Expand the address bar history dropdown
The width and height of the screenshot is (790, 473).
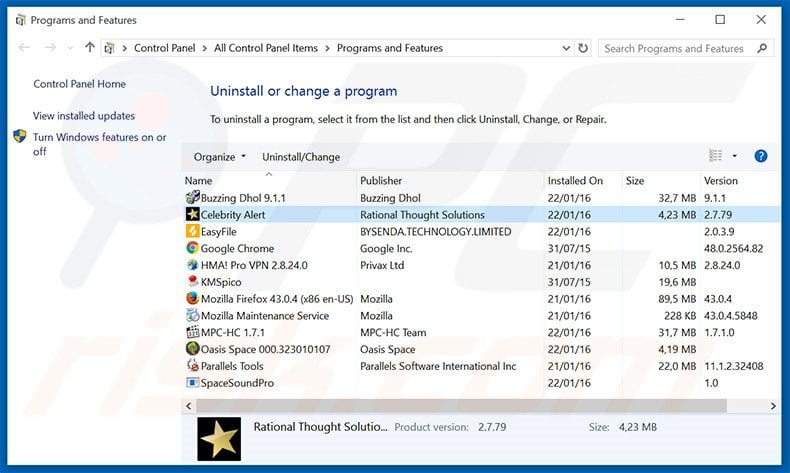[x=566, y=48]
